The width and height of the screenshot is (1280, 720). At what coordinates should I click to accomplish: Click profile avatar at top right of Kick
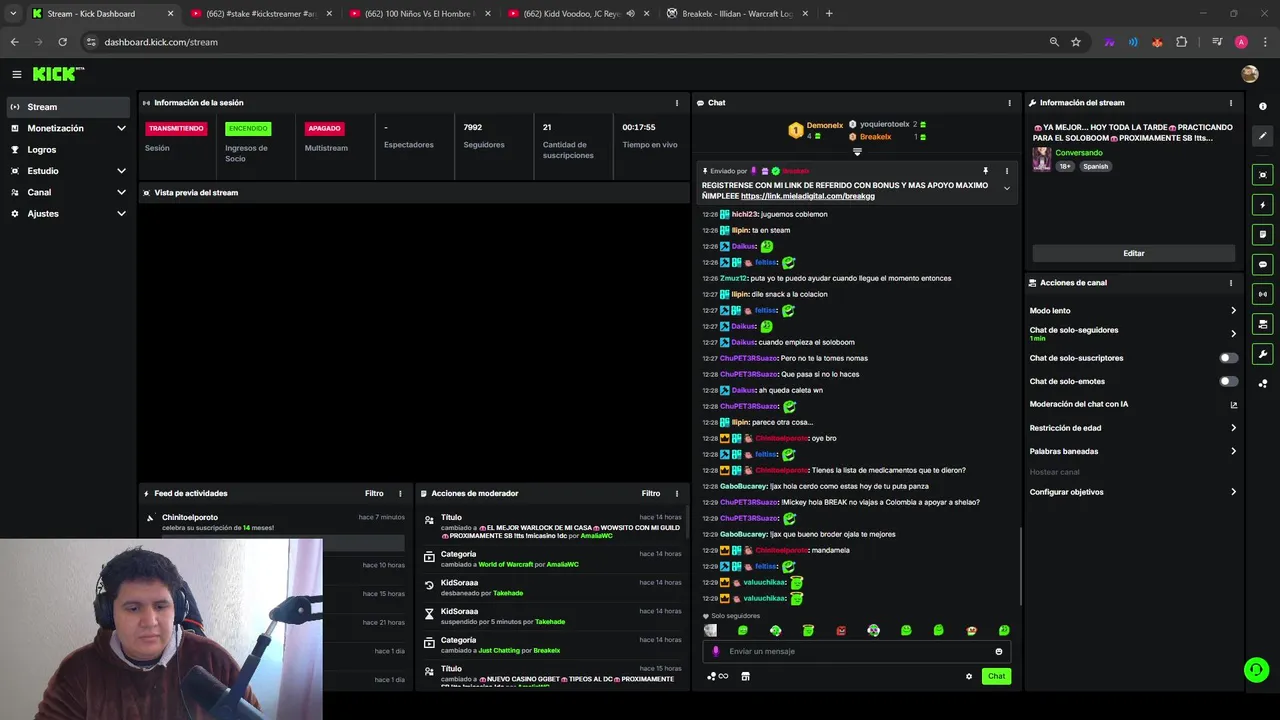pos(1249,74)
